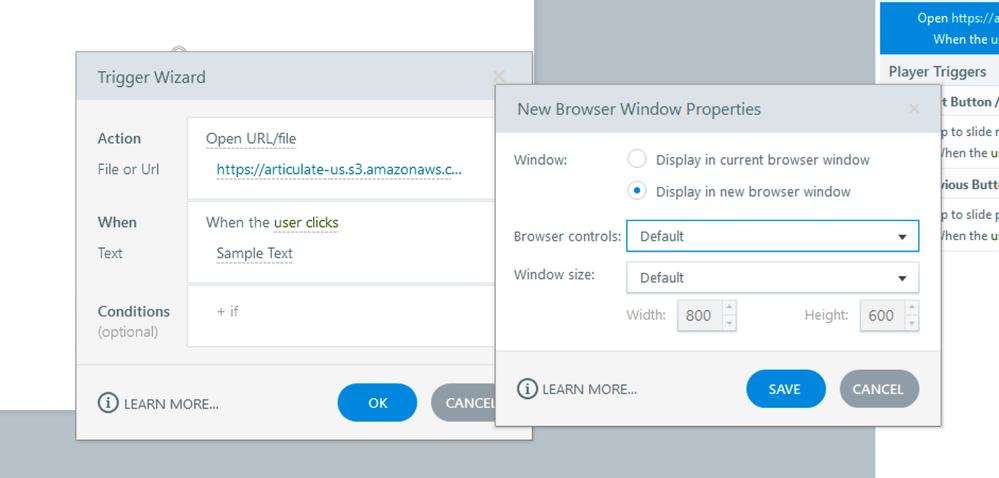Decrease the Width value with down arrow

pyautogui.click(x=729, y=322)
